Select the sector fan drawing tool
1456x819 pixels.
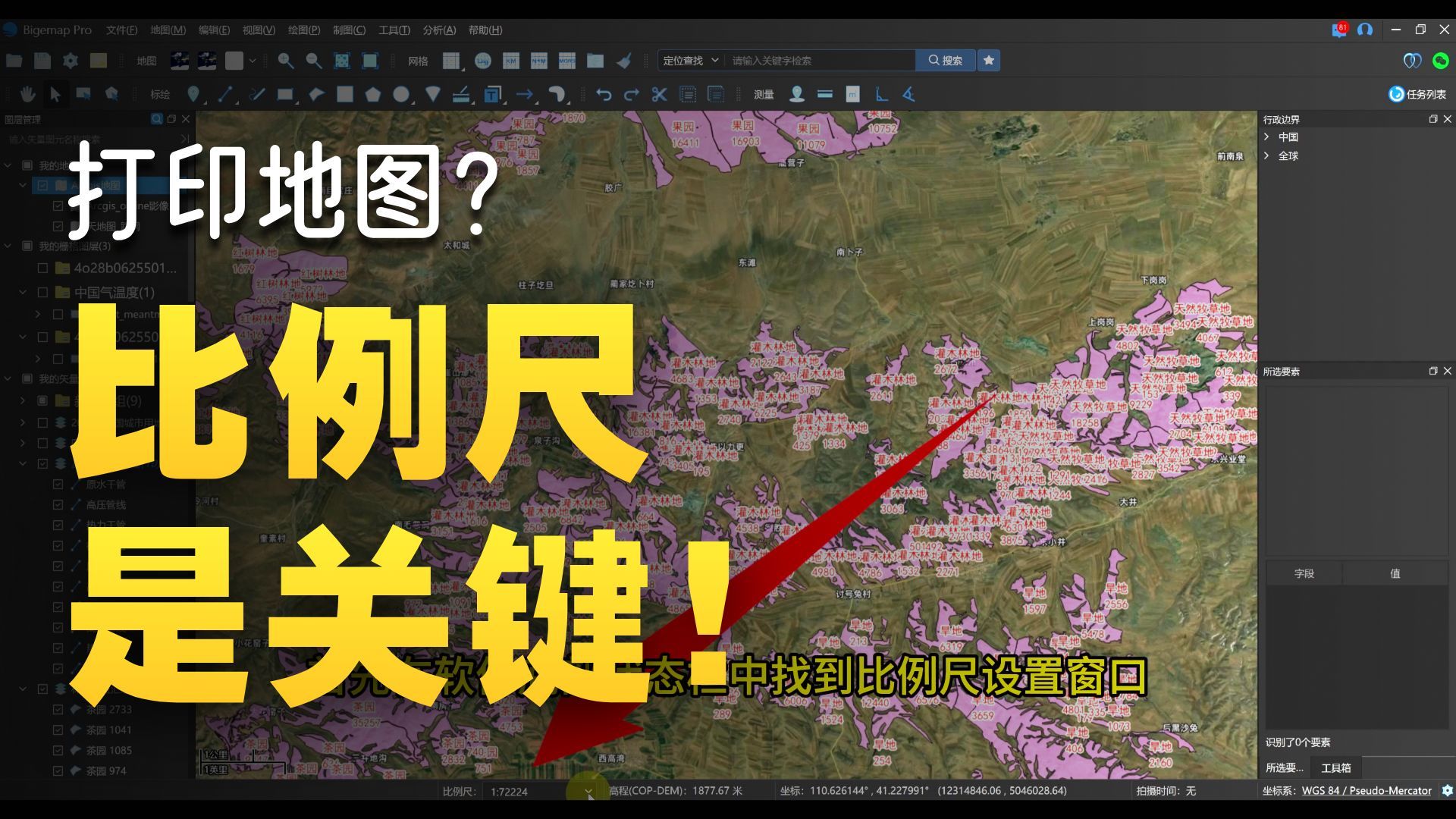coord(433,94)
